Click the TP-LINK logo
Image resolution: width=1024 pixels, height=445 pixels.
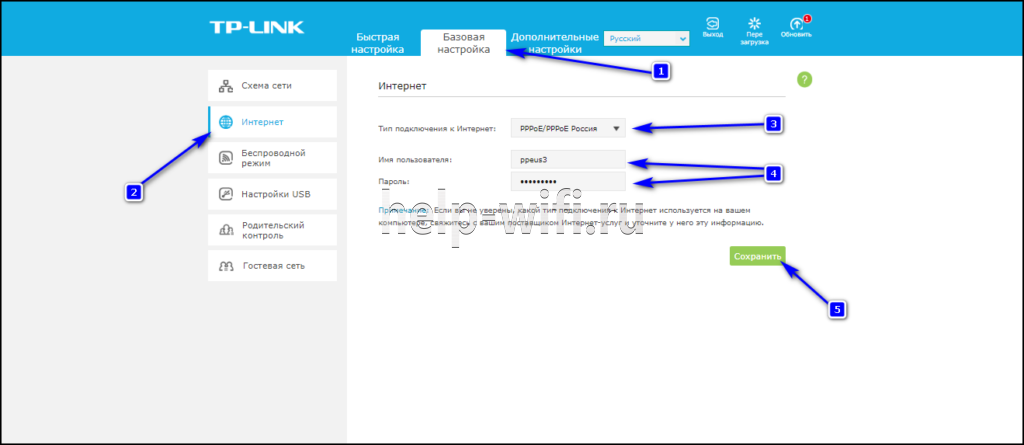point(257,27)
